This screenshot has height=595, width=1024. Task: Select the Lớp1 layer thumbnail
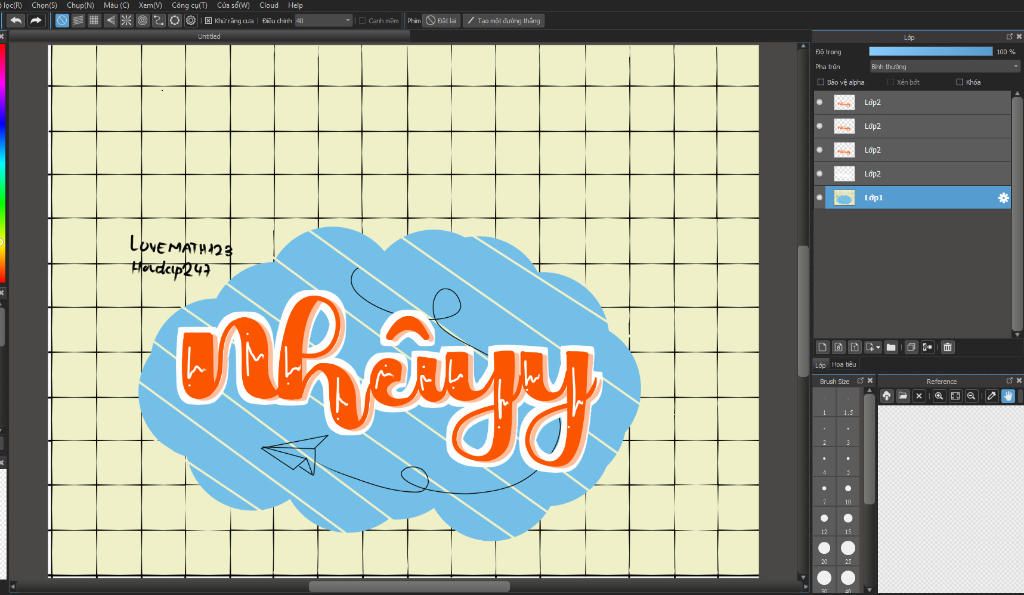point(844,197)
